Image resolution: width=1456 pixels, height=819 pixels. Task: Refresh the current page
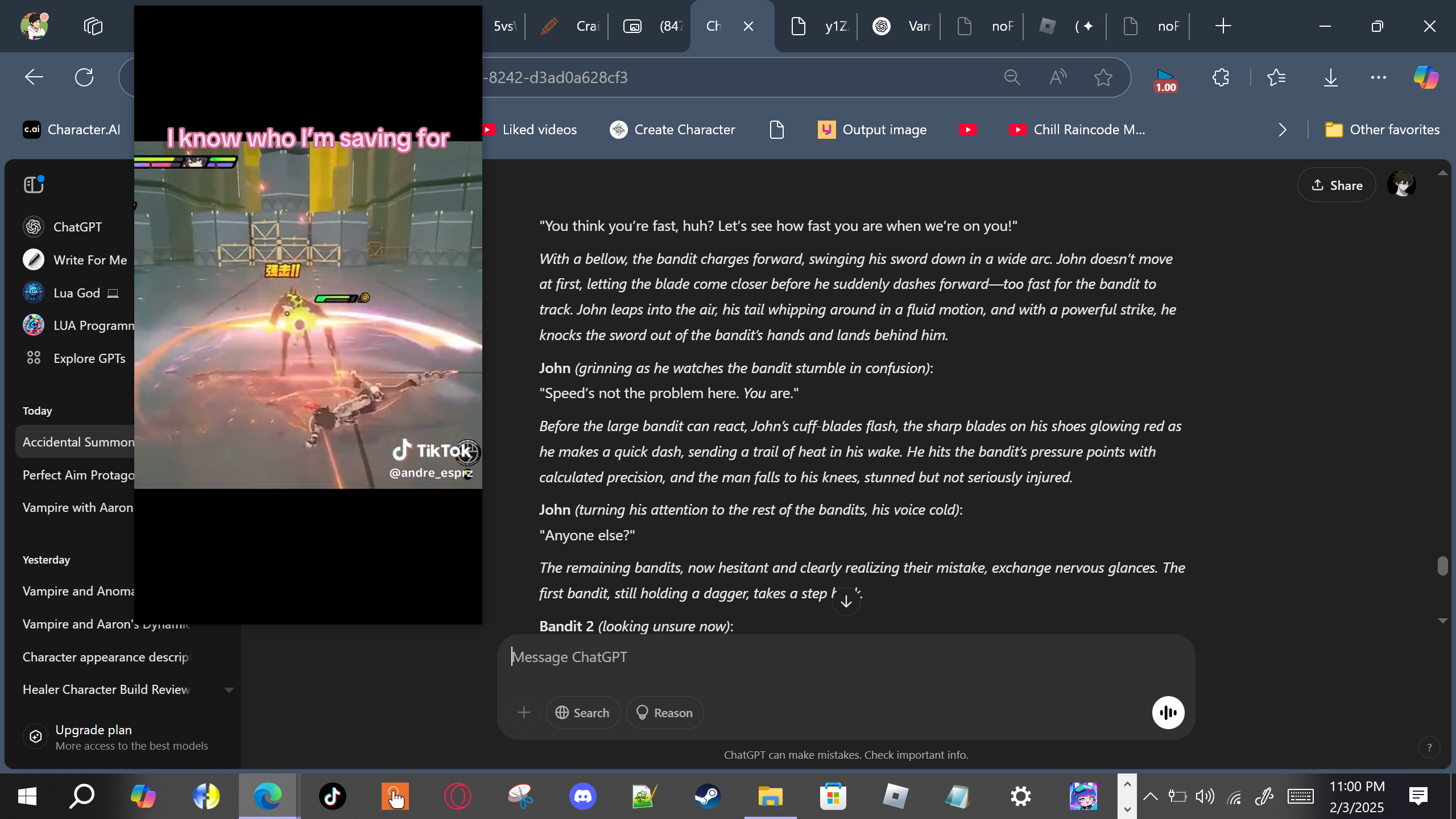pos(84,77)
